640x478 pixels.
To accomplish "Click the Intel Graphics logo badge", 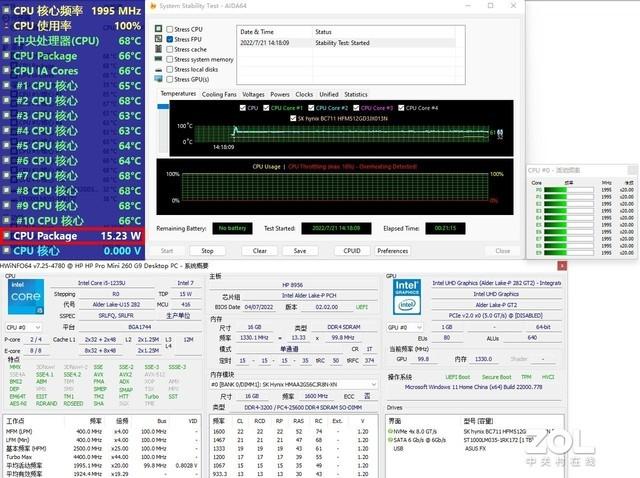I will (407, 297).
